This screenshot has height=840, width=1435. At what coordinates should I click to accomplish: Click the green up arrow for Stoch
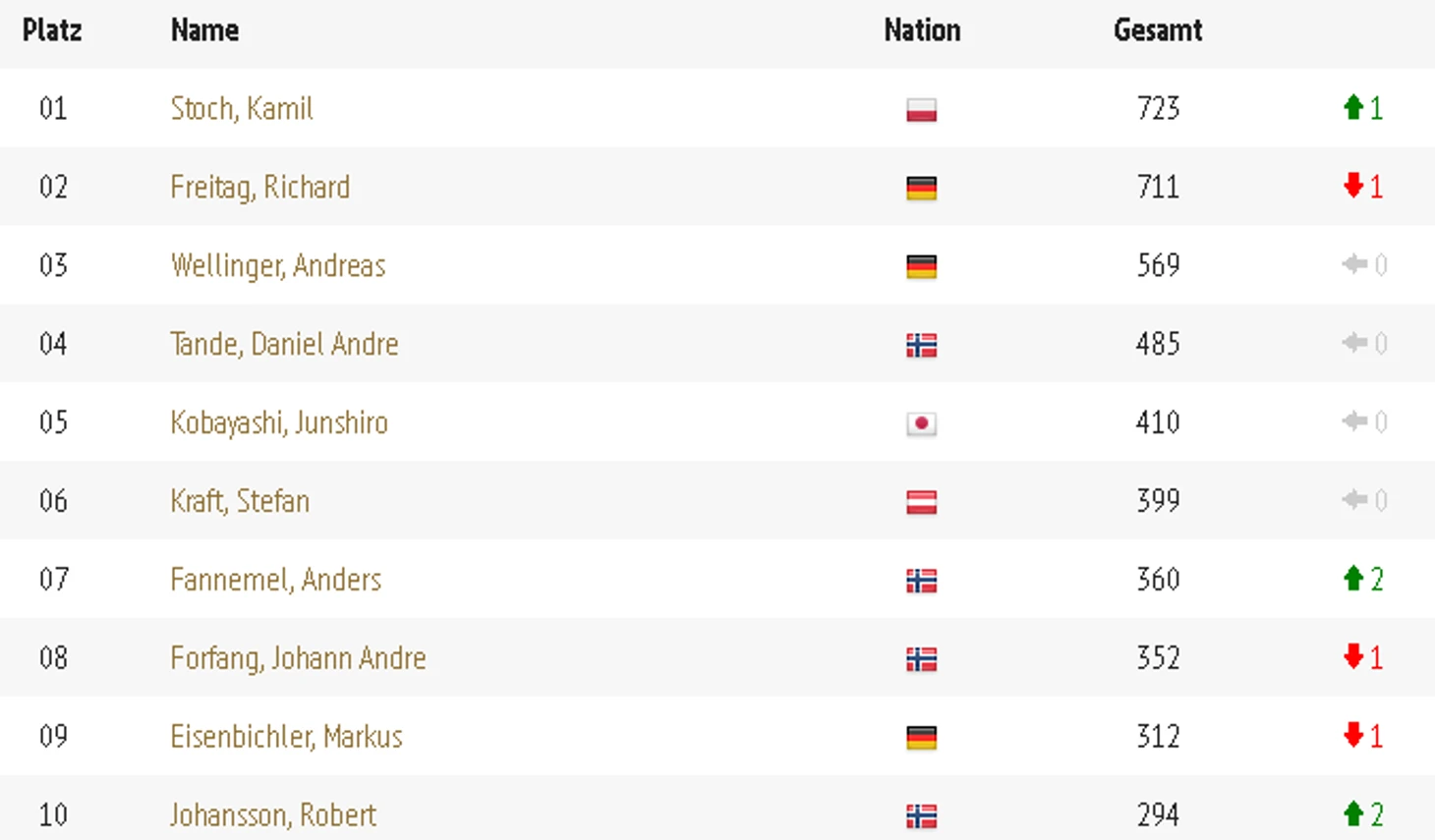click(1352, 107)
